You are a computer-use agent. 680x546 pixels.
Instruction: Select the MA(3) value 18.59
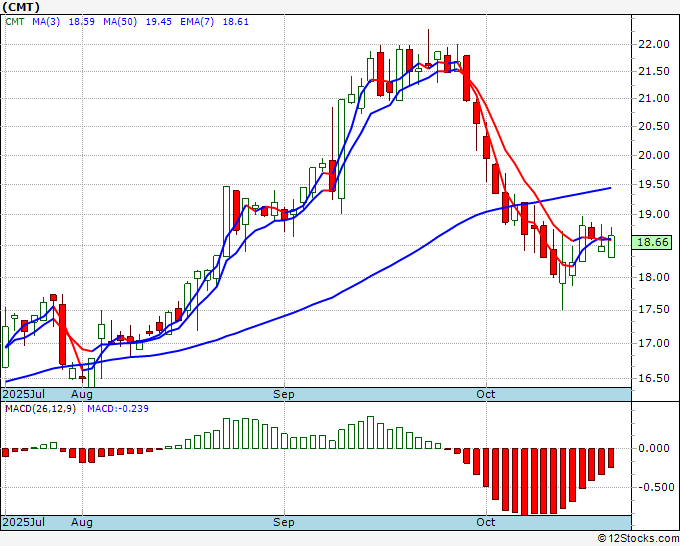coord(82,22)
